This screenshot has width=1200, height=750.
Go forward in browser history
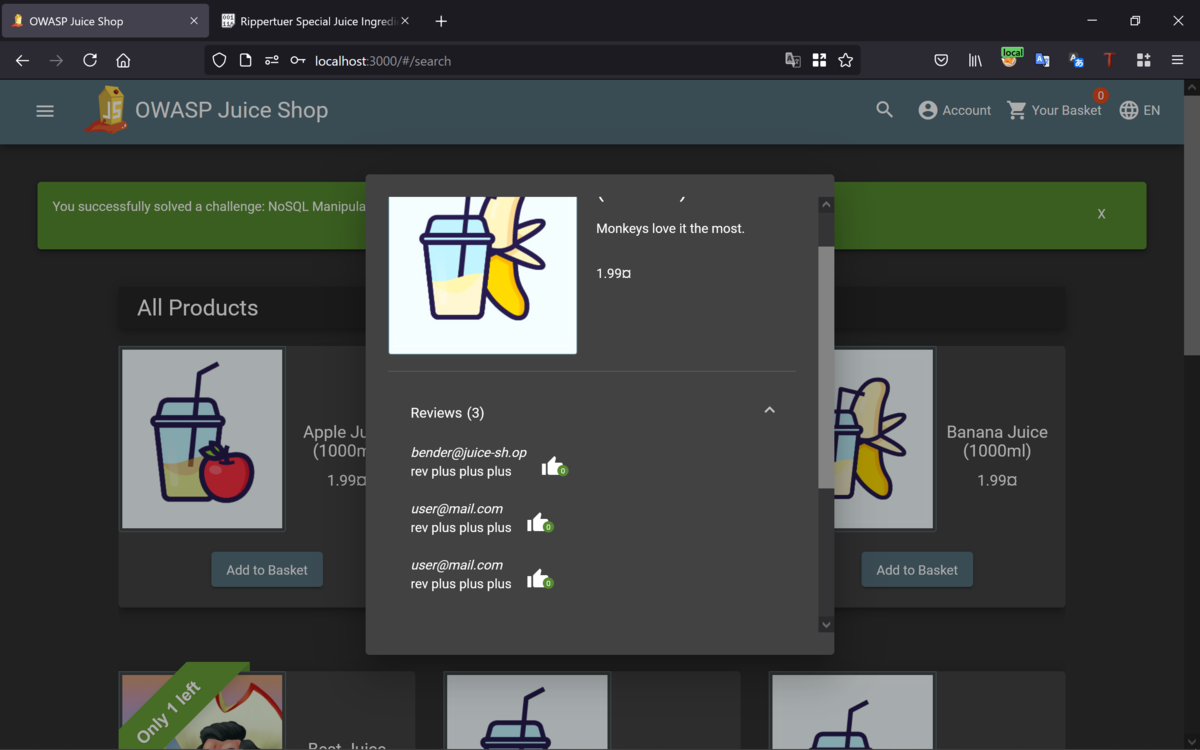(56, 60)
